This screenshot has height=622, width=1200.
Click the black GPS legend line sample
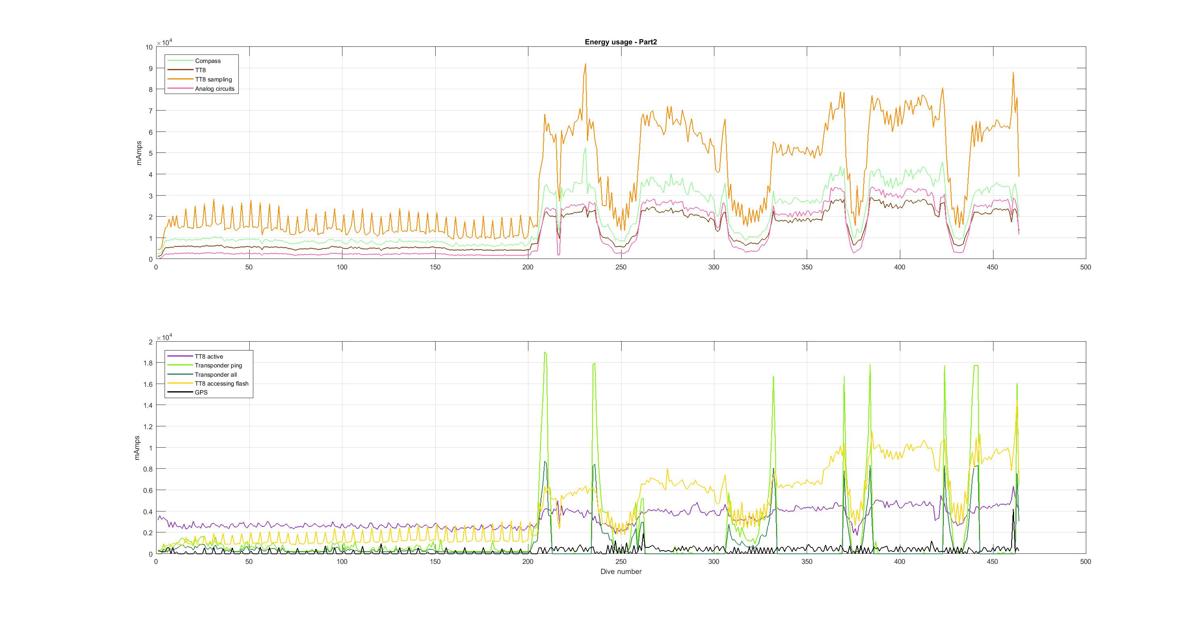click(180, 392)
